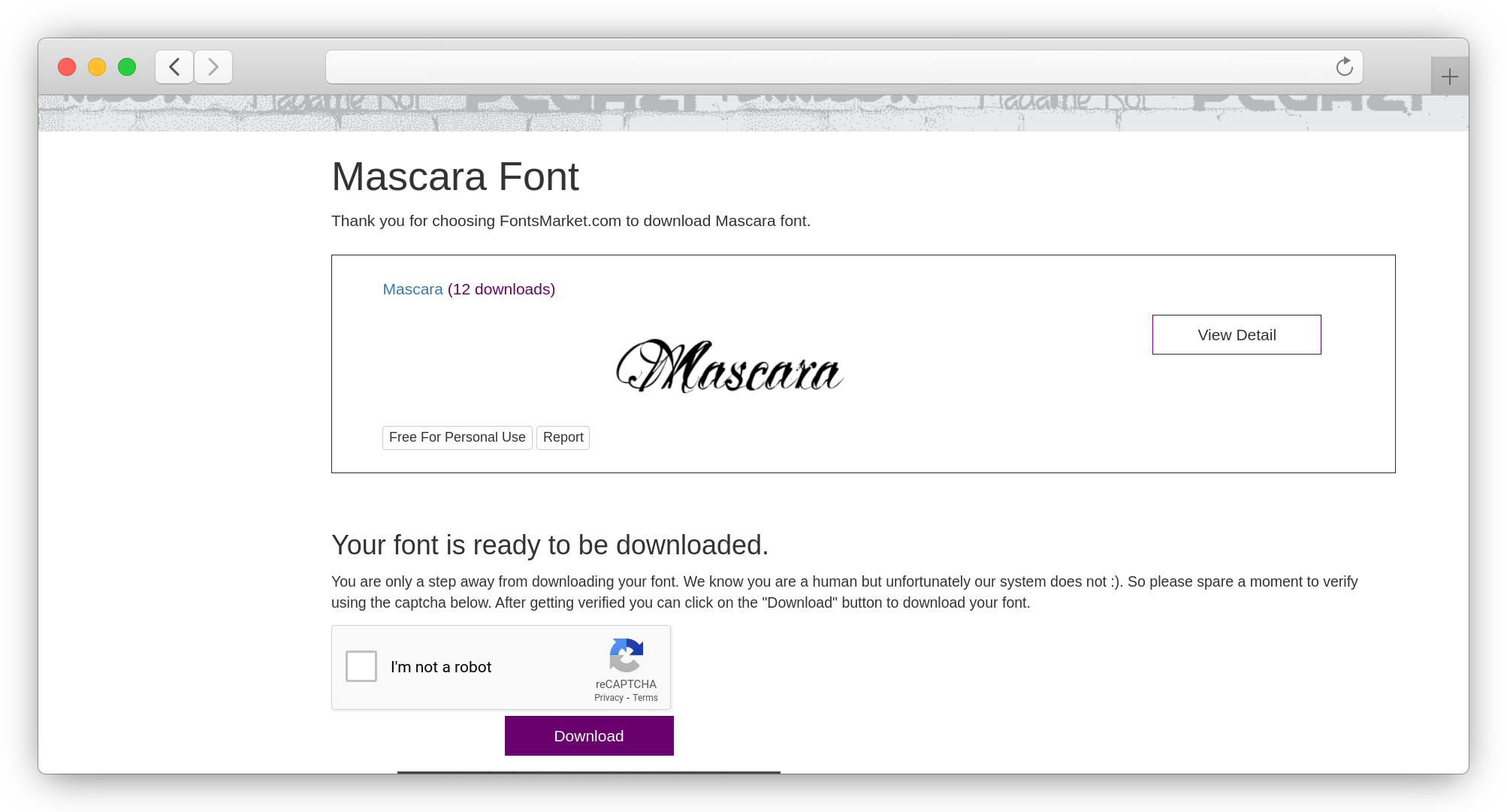Click the (12 downloads) text
The width and height of the screenshot is (1507, 812).
click(x=501, y=289)
